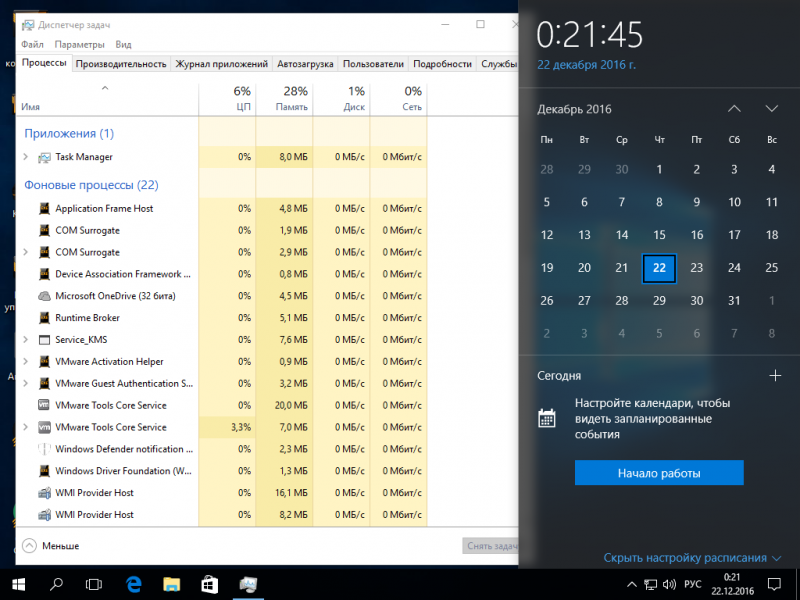Open File Explorer from the taskbar
Viewport: 800px width, 600px height.
click(171, 584)
